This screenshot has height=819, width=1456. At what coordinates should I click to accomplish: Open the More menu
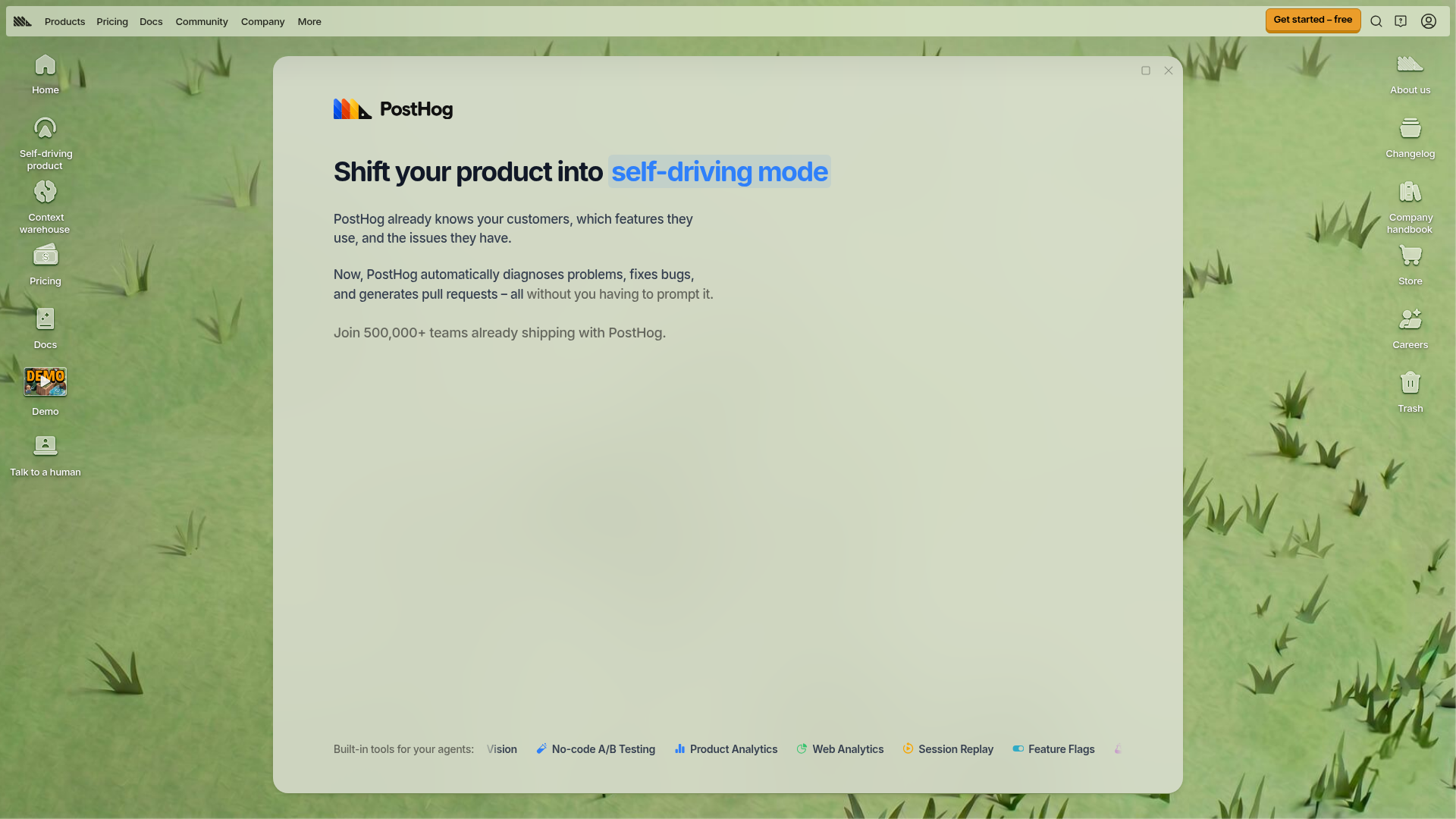[309, 22]
